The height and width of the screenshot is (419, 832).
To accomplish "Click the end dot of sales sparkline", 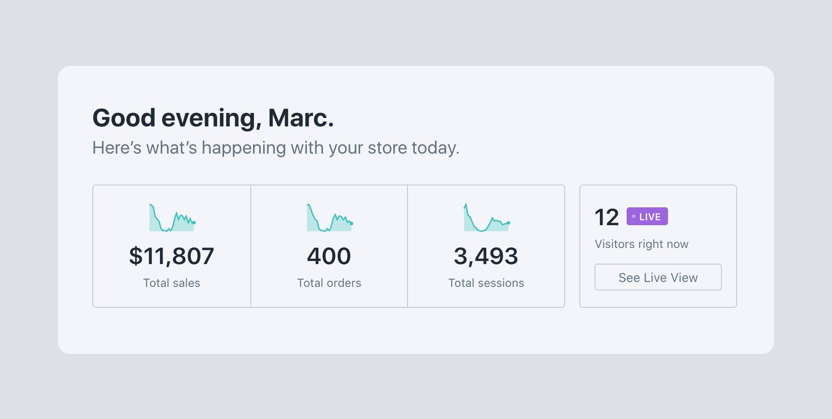I will coord(194,222).
